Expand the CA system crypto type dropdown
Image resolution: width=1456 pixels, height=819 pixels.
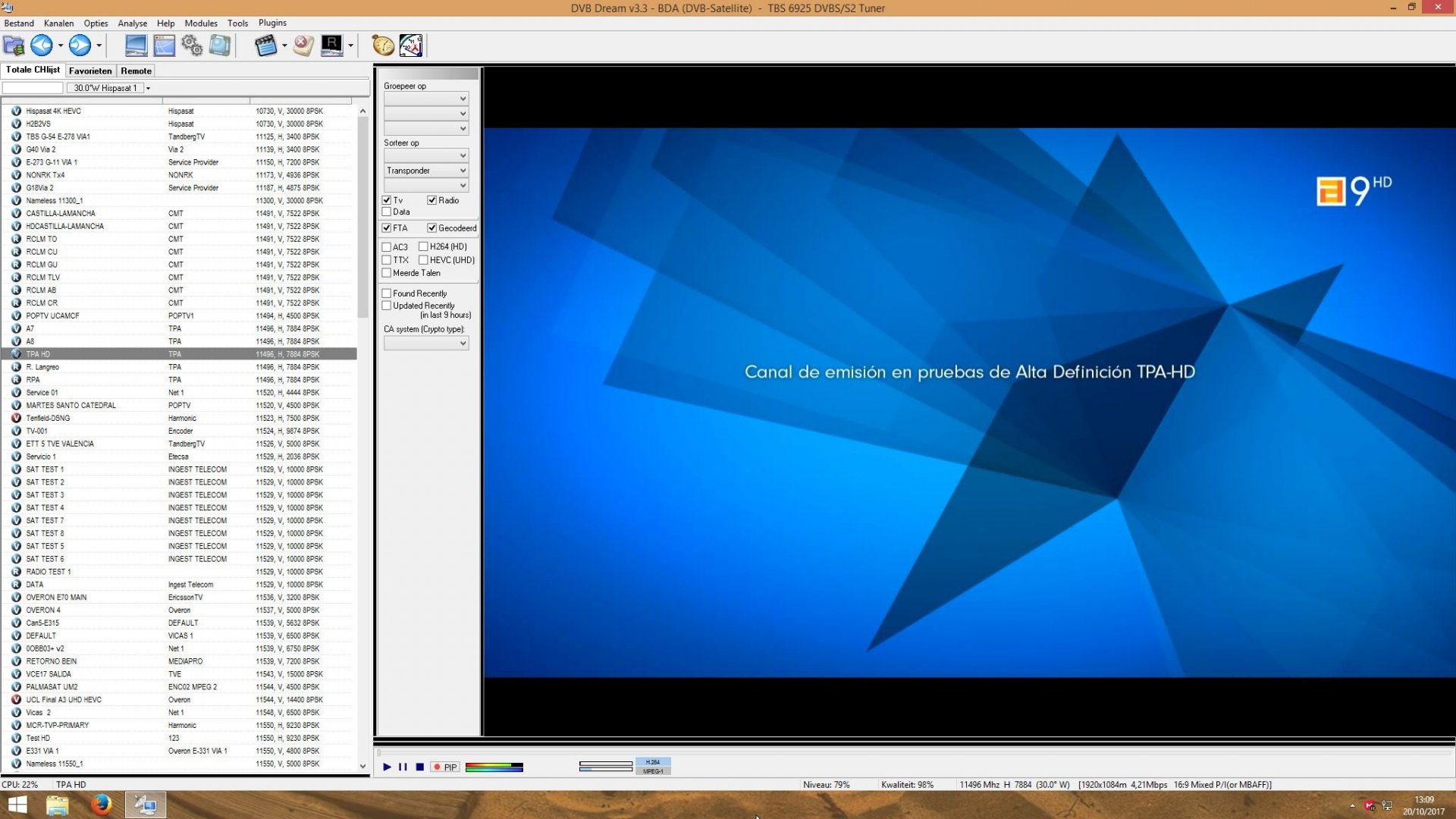click(426, 344)
